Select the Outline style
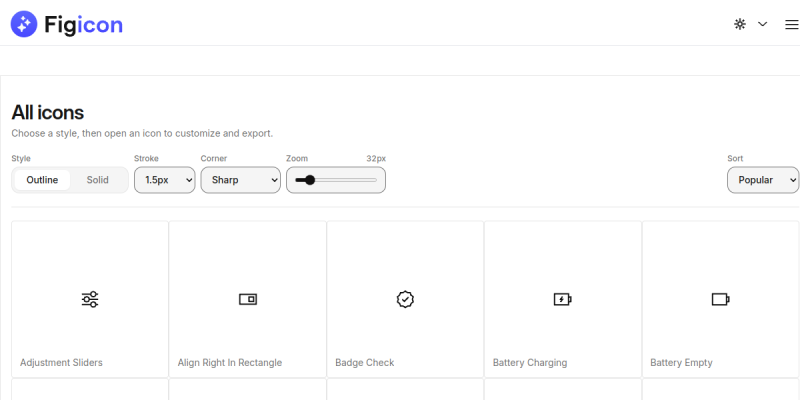 tap(42, 180)
